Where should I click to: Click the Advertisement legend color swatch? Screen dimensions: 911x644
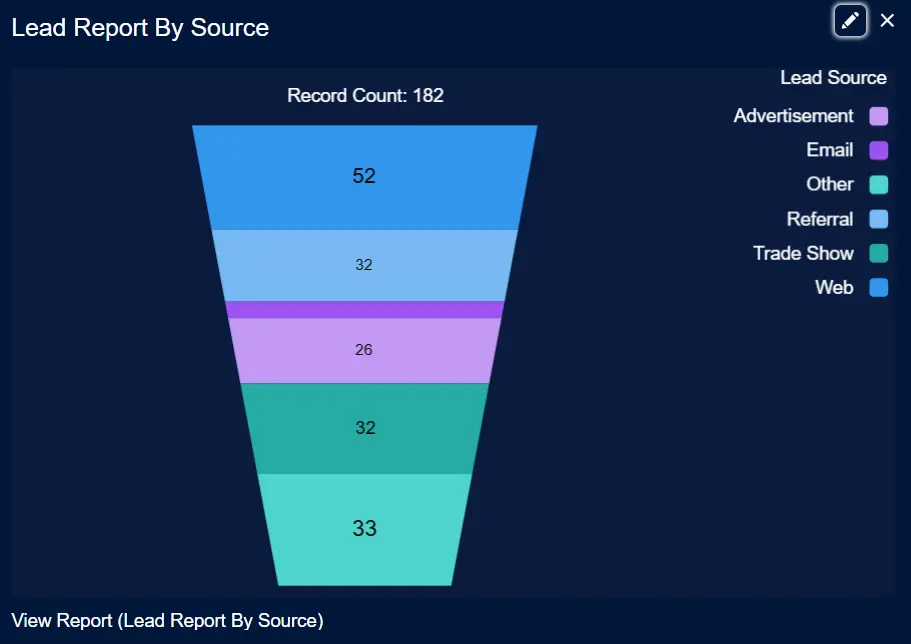[878, 117]
